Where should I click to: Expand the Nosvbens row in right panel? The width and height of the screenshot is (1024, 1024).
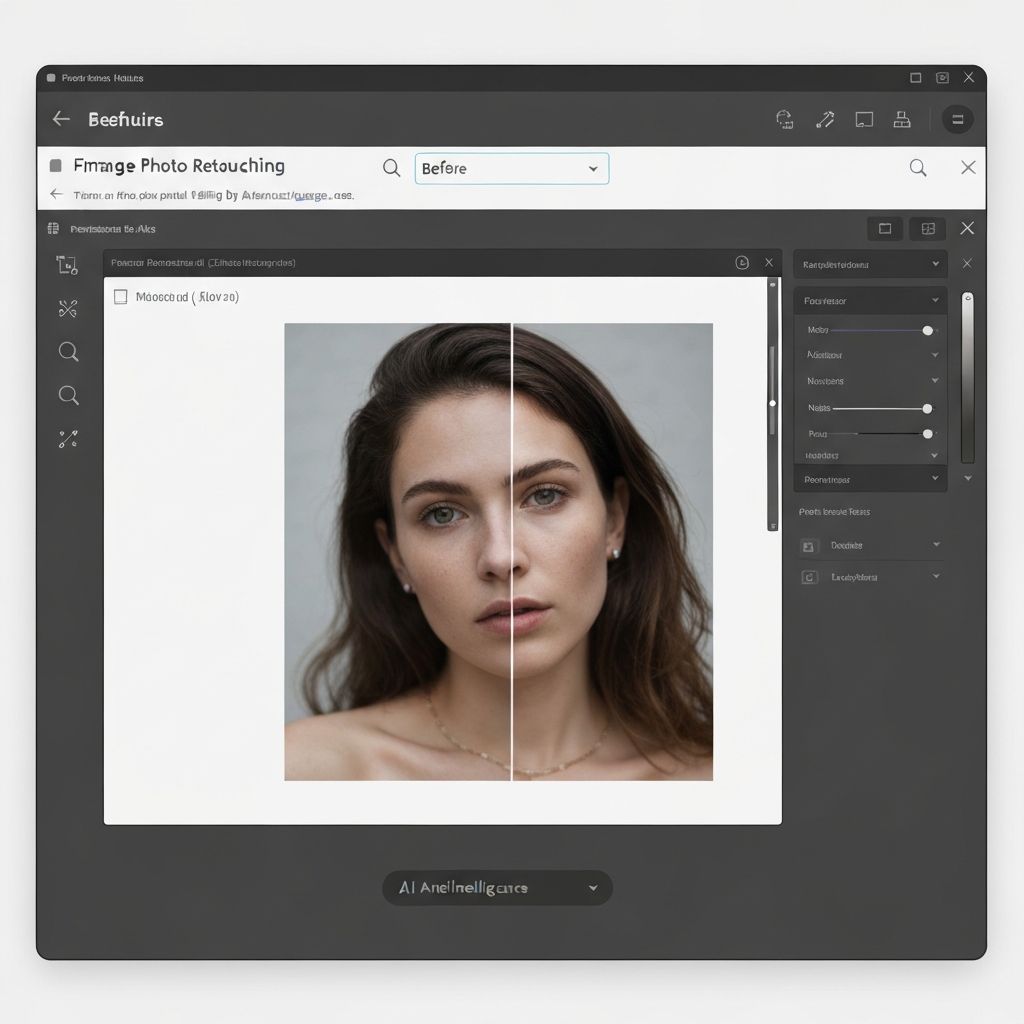(935, 381)
